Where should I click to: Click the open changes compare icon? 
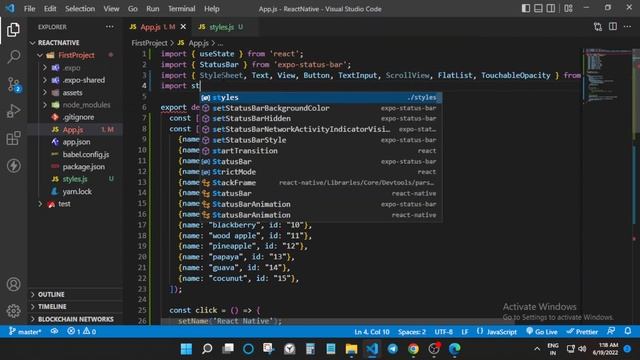click(598, 27)
